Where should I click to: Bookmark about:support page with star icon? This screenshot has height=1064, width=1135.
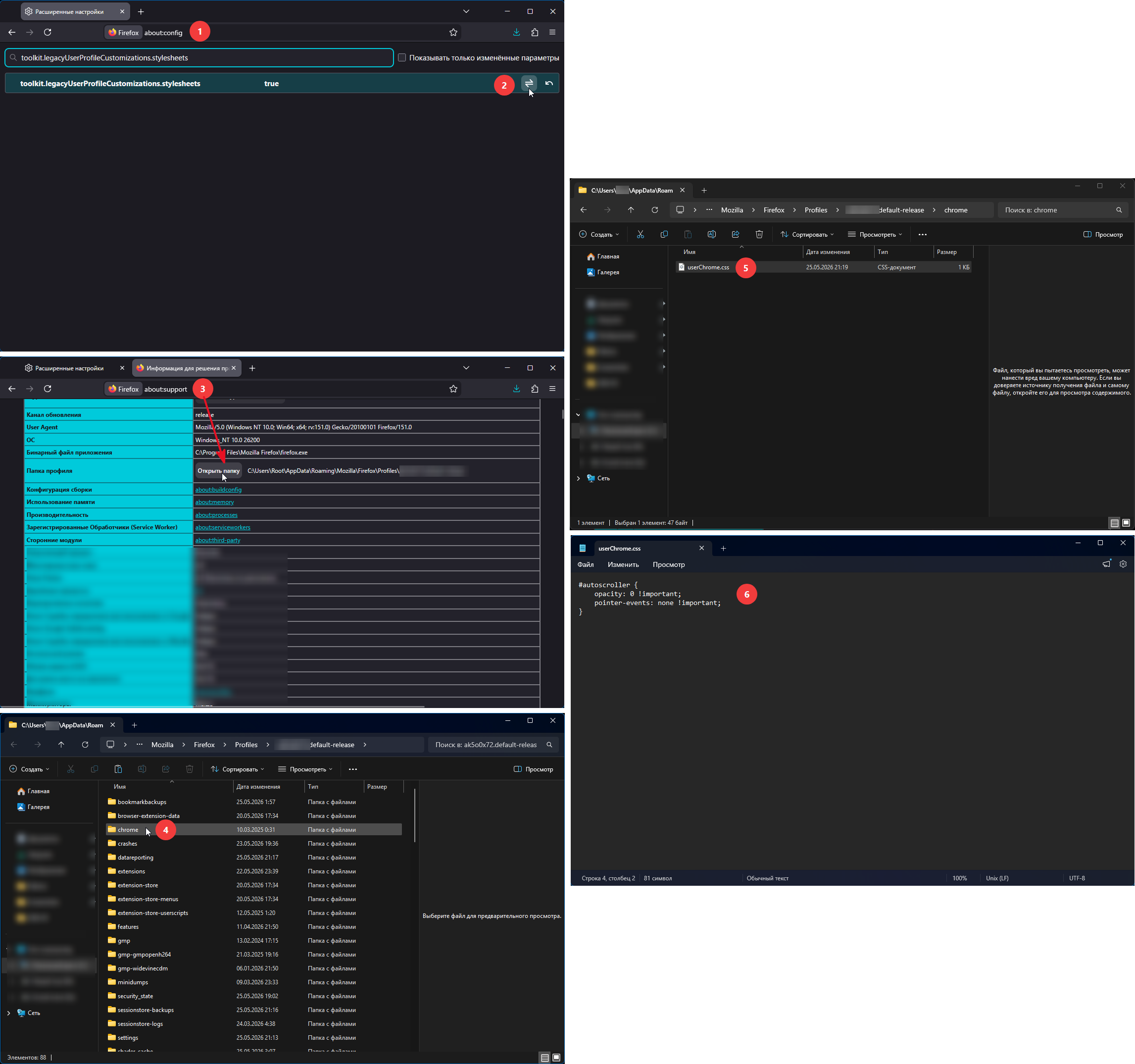pyautogui.click(x=453, y=389)
